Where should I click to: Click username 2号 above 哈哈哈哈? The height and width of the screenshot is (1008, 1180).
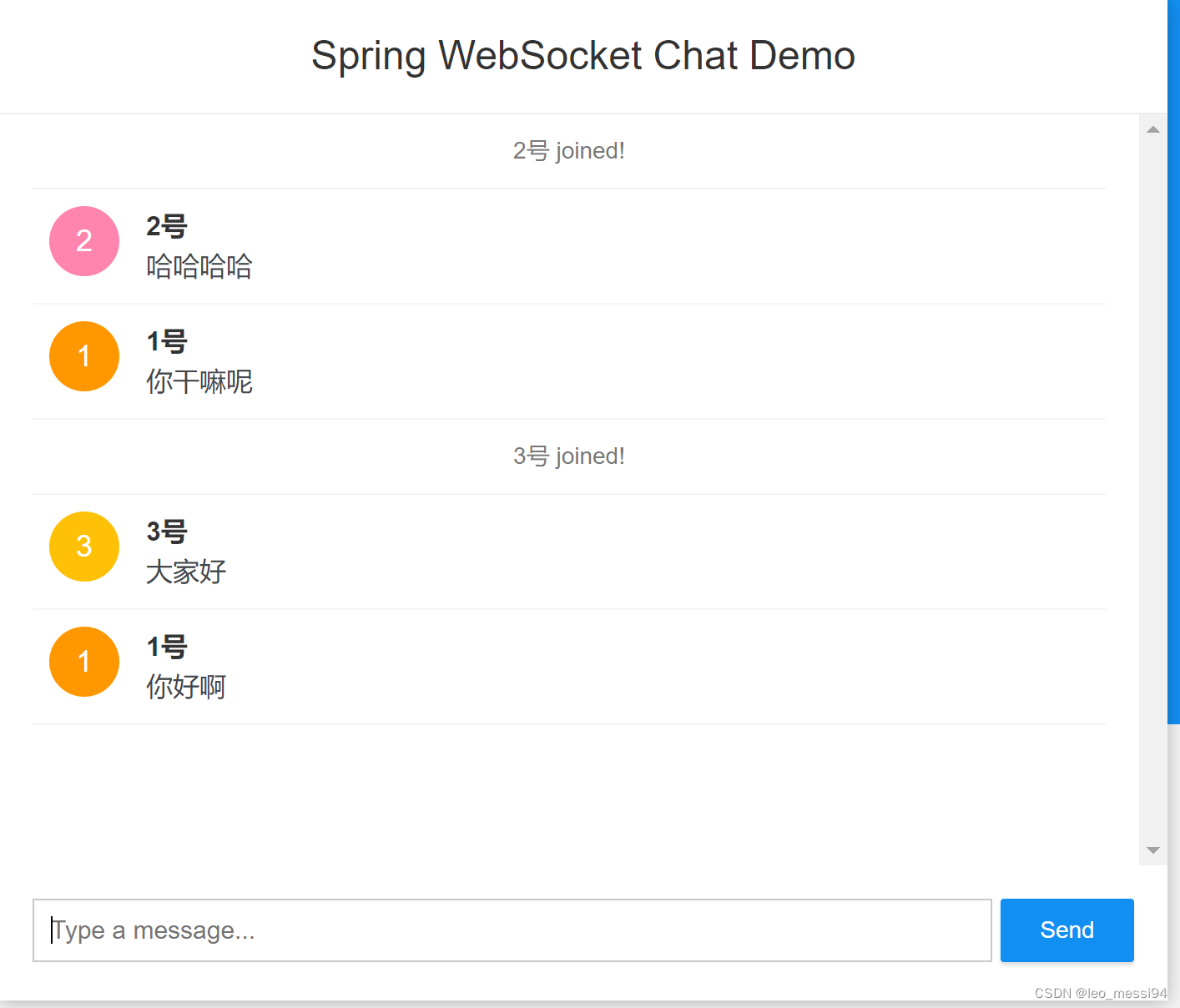167,226
